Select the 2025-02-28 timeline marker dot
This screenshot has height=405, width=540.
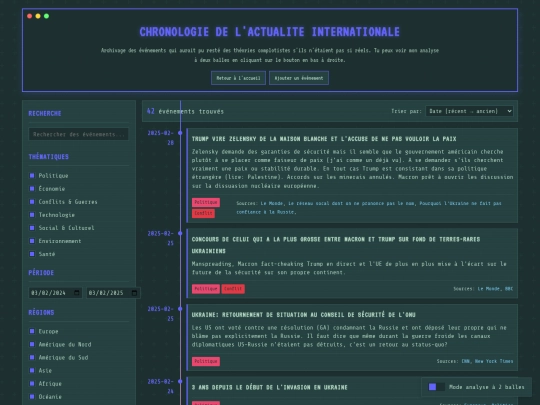(x=180, y=133)
